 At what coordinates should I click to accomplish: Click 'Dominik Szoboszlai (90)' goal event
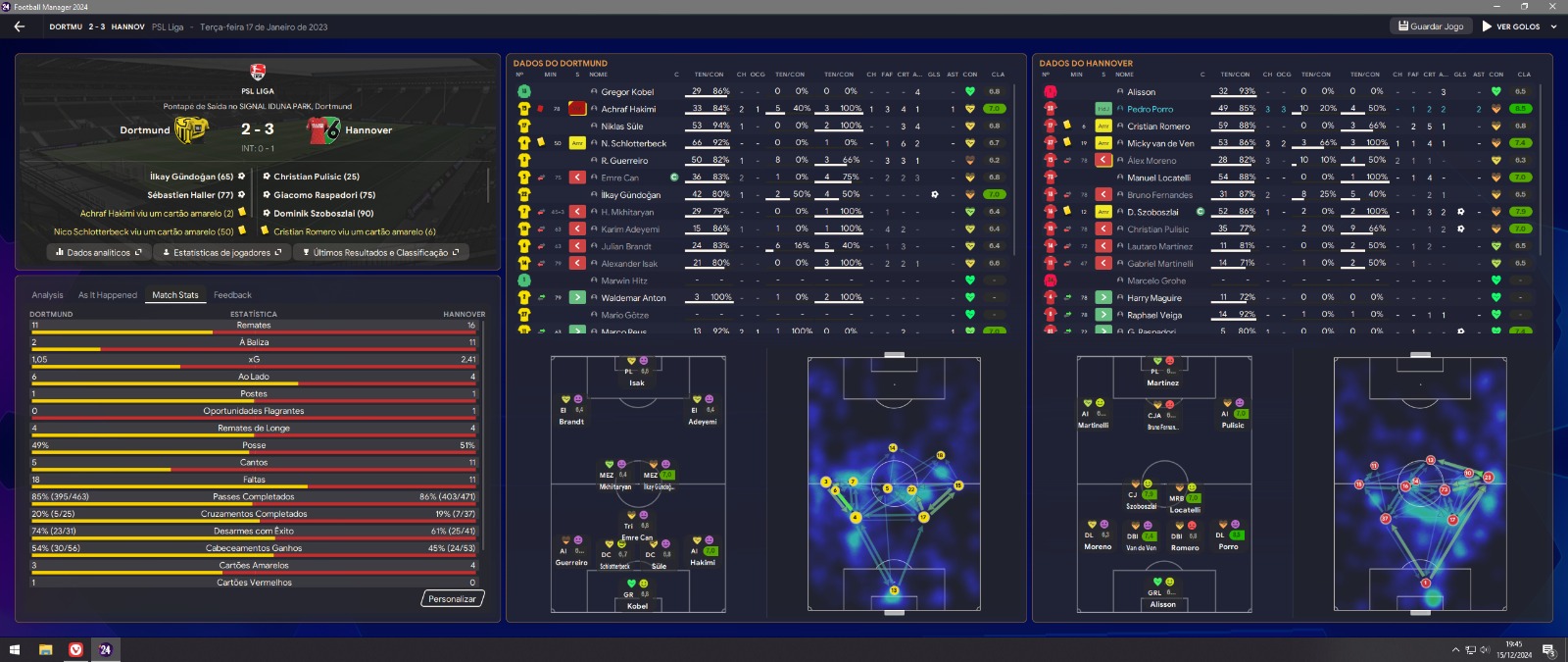point(323,213)
